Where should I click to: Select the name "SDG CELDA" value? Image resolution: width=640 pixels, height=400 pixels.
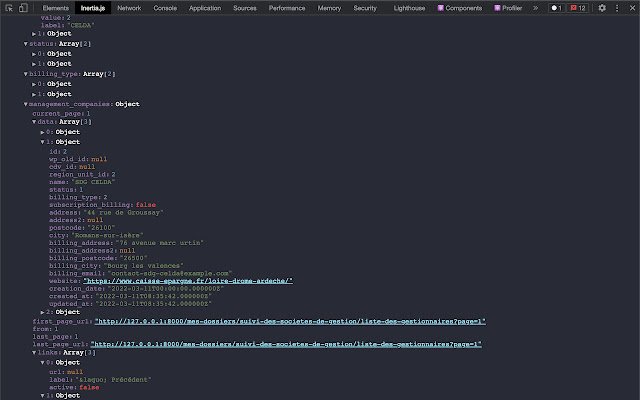93,182
